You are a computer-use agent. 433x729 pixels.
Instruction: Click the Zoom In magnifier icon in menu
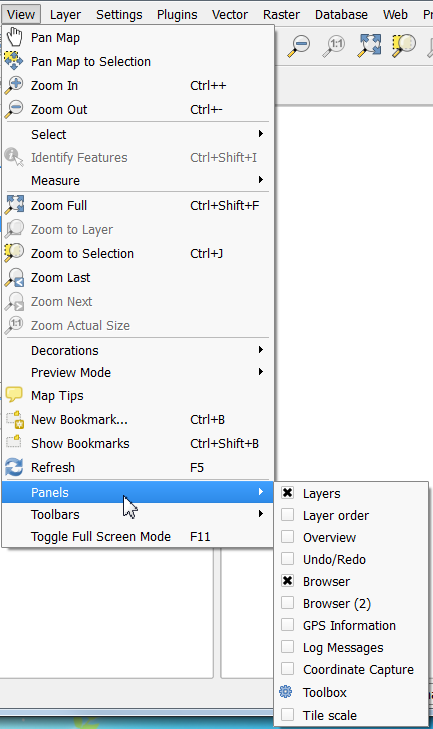(x=14, y=86)
